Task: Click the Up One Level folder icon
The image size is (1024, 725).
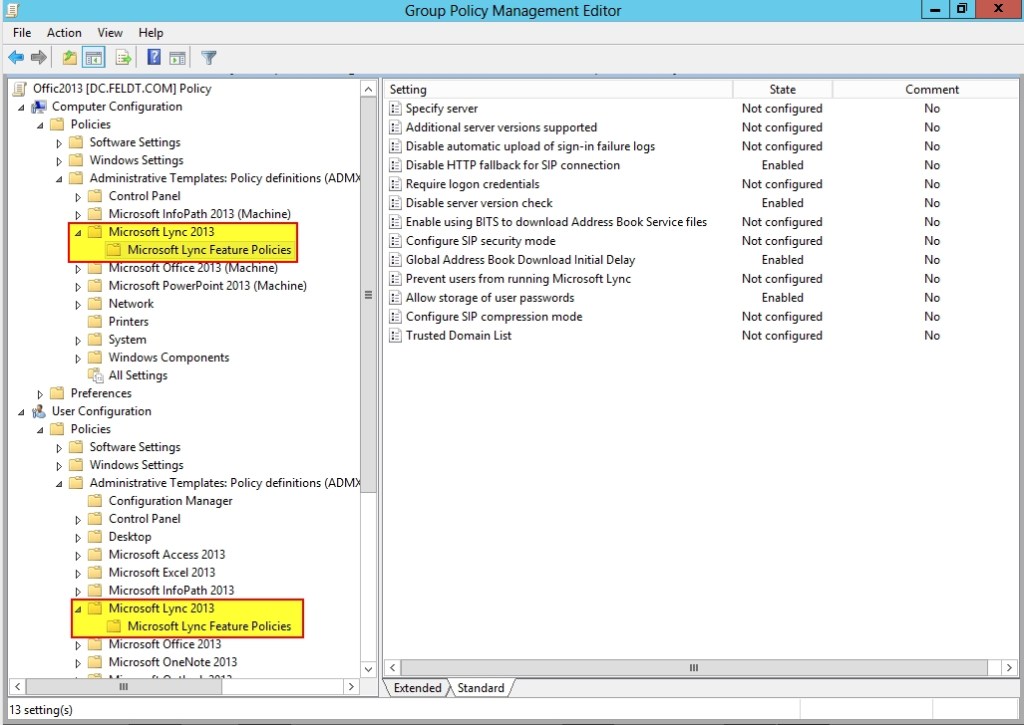Action: coord(69,58)
